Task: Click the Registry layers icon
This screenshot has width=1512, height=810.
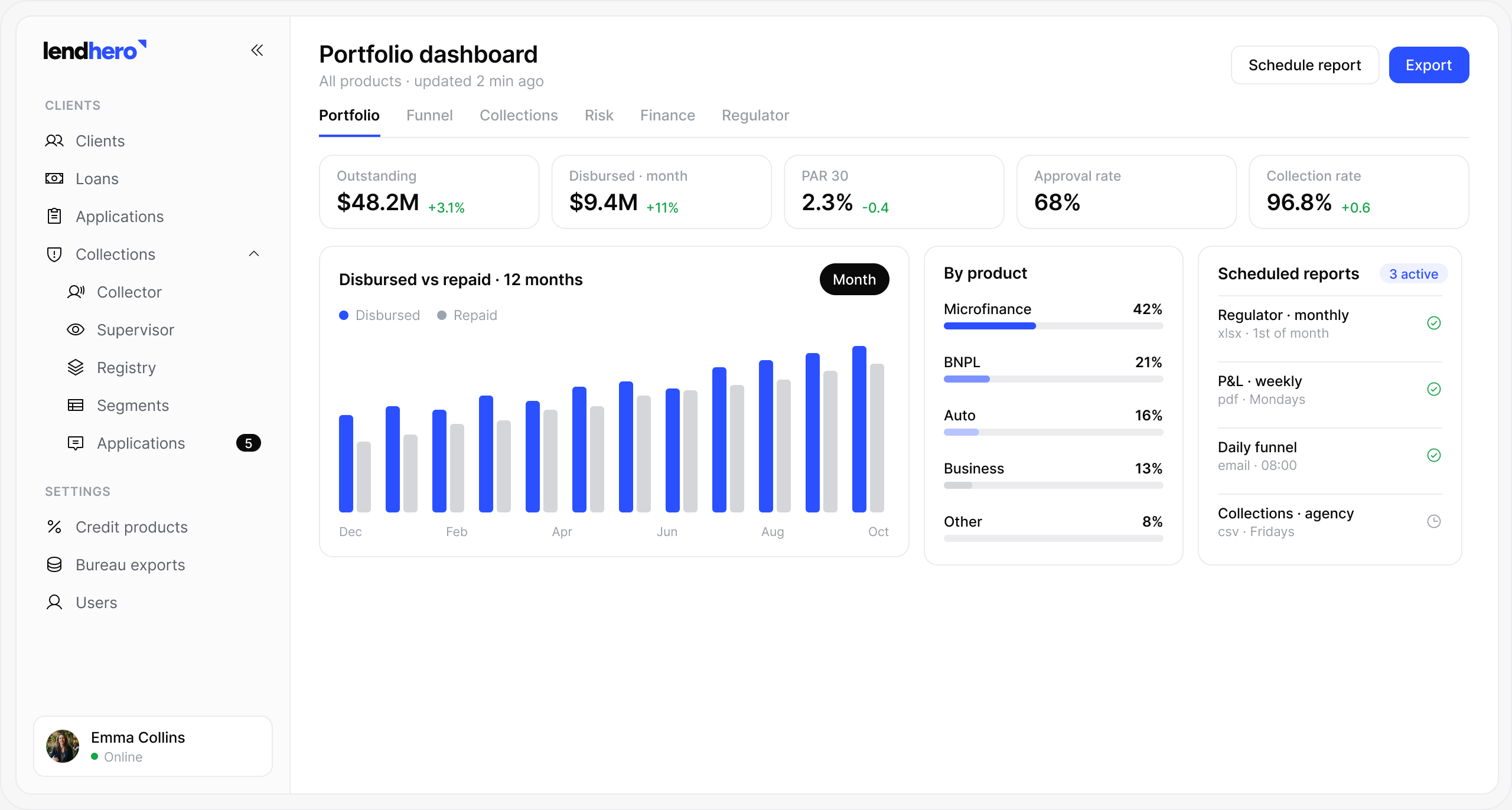Action: coord(76,367)
